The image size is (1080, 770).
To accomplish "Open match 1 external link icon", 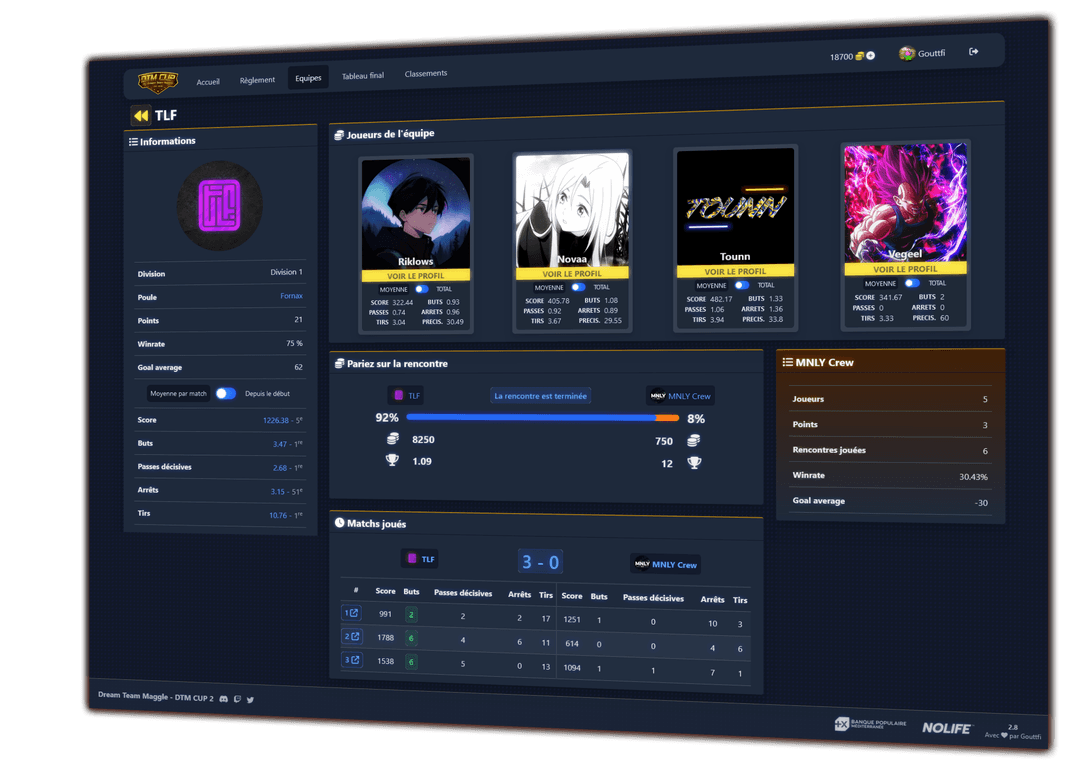I will click(351, 613).
